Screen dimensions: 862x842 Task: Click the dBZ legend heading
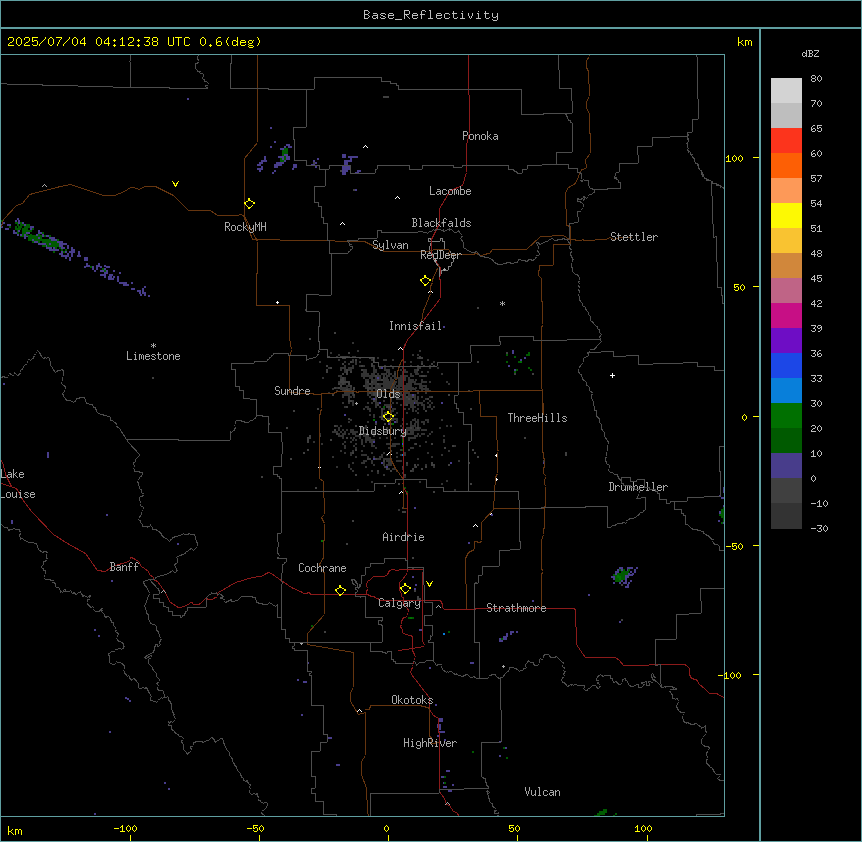pyautogui.click(x=810, y=53)
